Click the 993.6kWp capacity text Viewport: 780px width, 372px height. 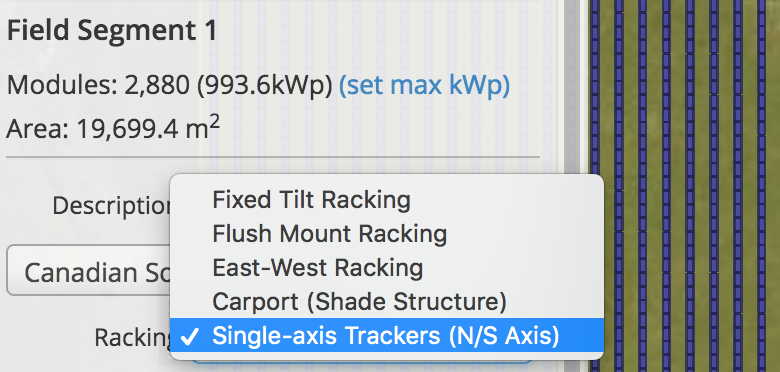tap(264, 86)
